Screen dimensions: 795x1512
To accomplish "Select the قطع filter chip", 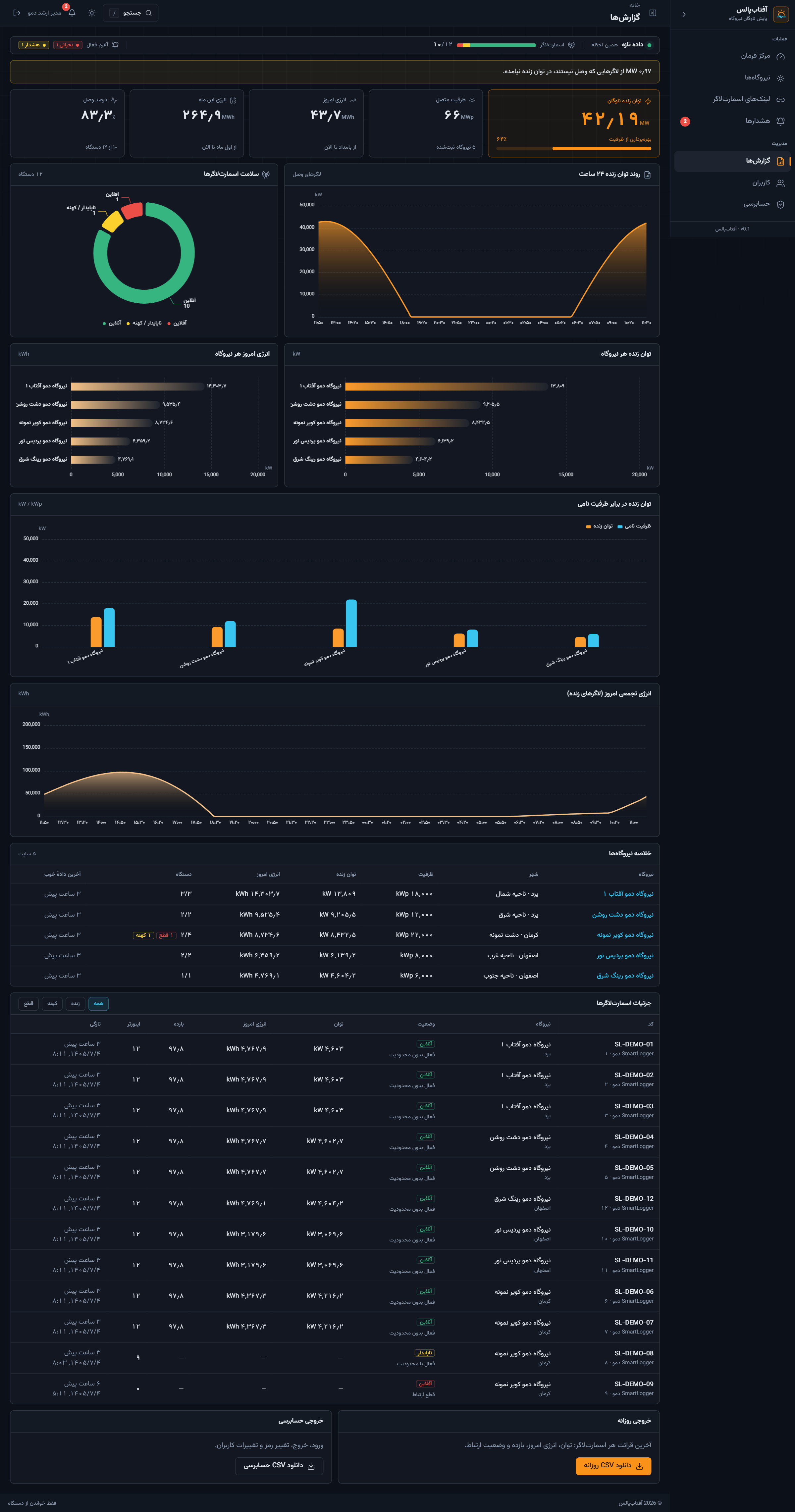I will click(x=28, y=1003).
